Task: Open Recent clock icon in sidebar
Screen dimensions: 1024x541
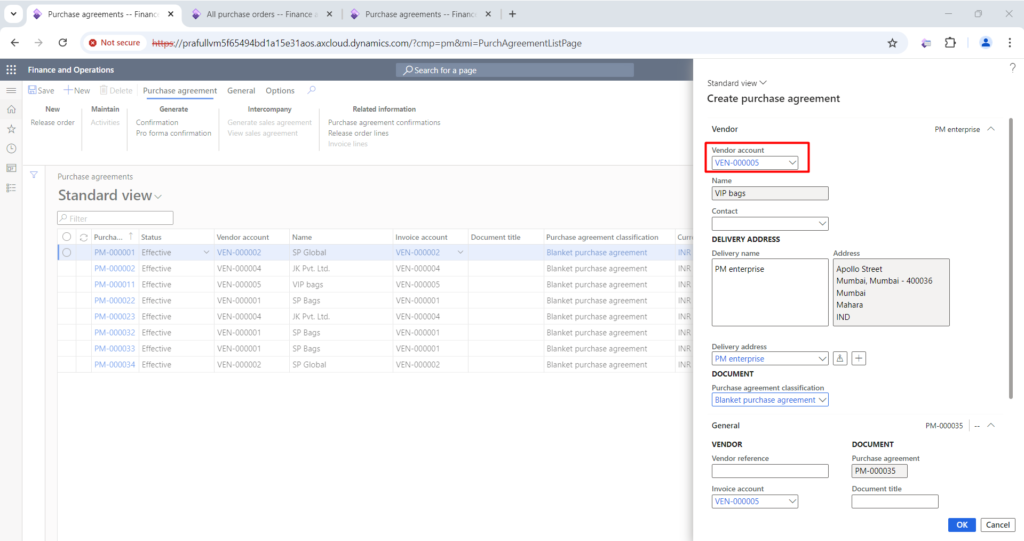Action: (11, 148)
